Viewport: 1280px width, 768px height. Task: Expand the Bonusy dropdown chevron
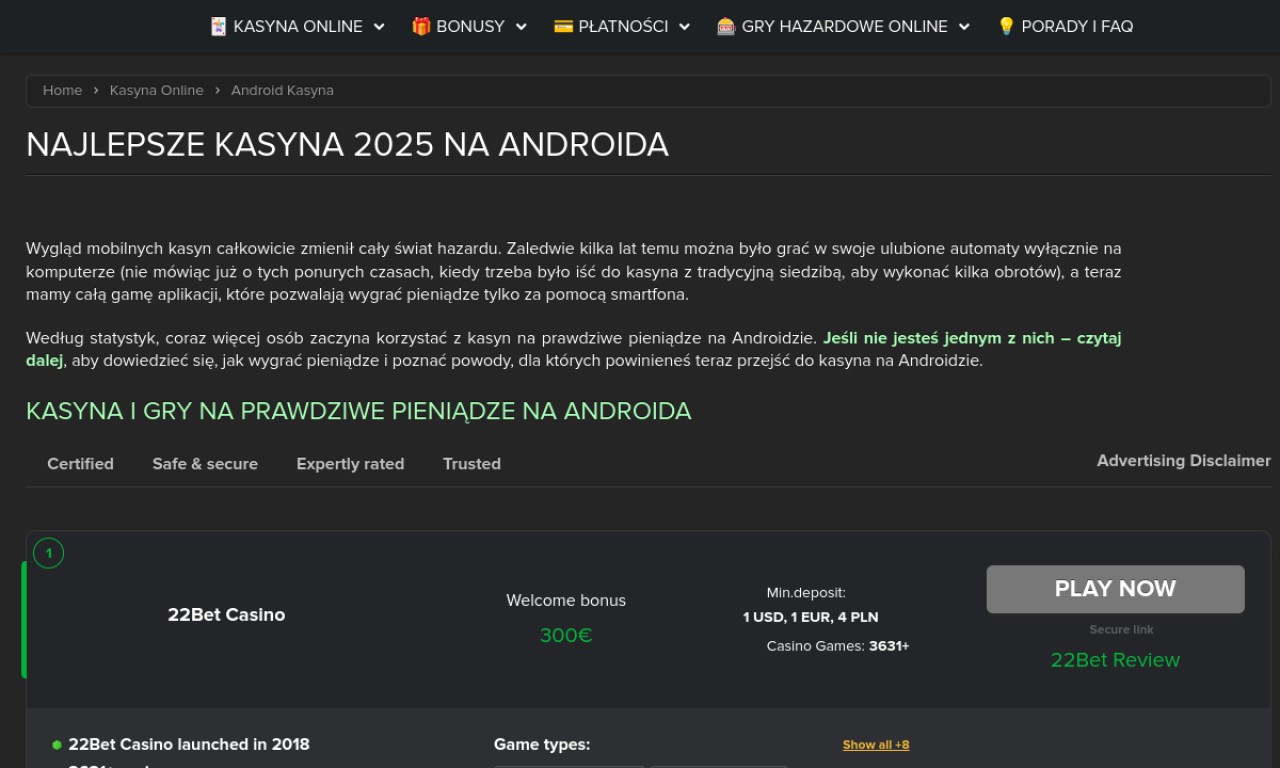[521, 27]
